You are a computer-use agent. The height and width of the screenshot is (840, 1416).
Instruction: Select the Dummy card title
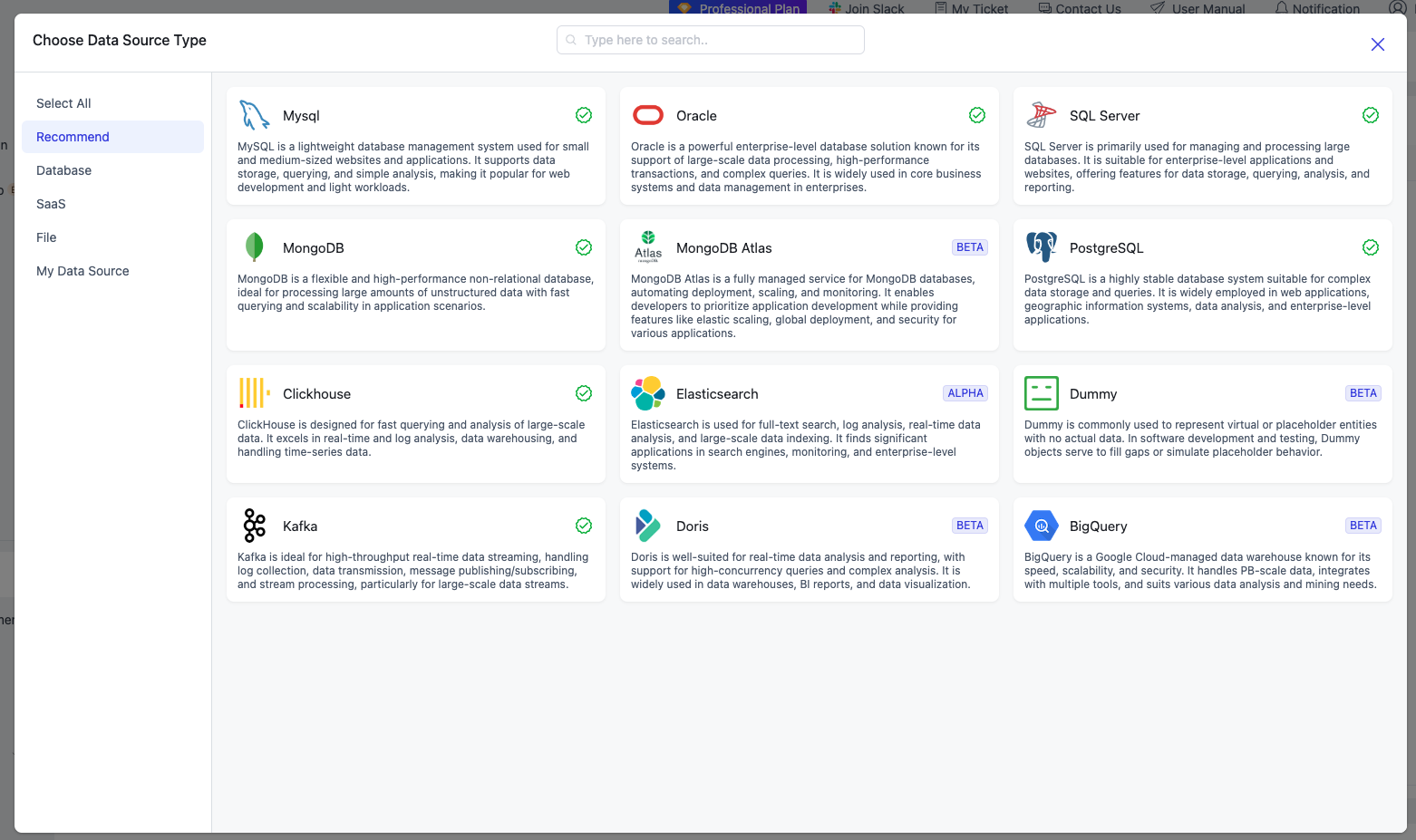point(1093,394)
